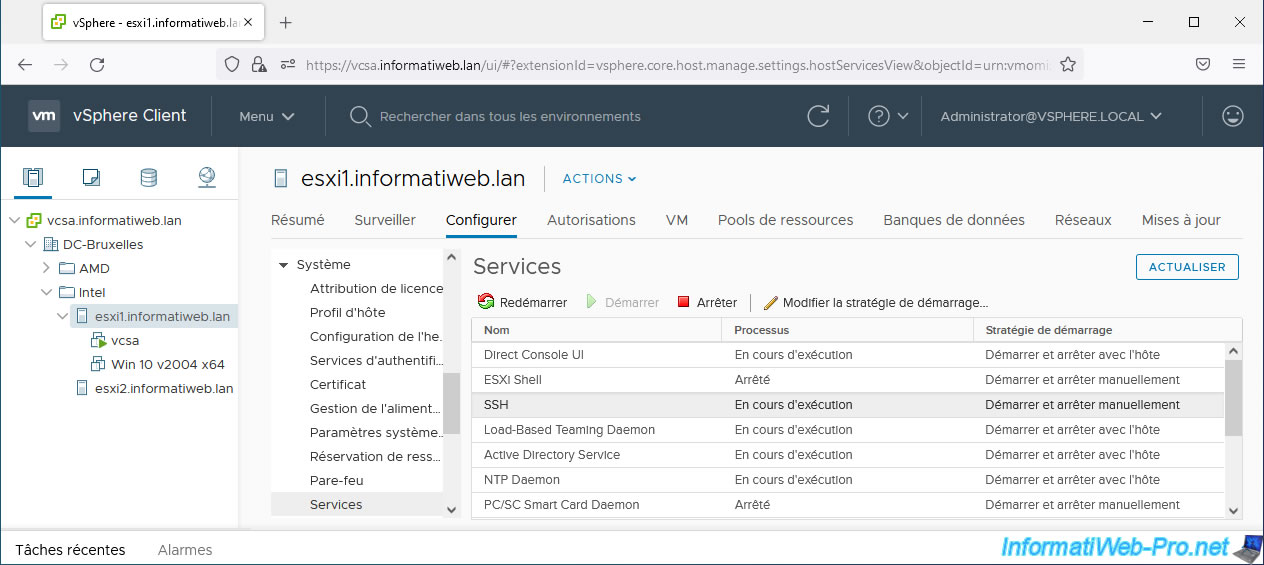Open the VMs and Templates inventory icon
This screenshot has height=565, width=1264.
[x=91, y=178]
